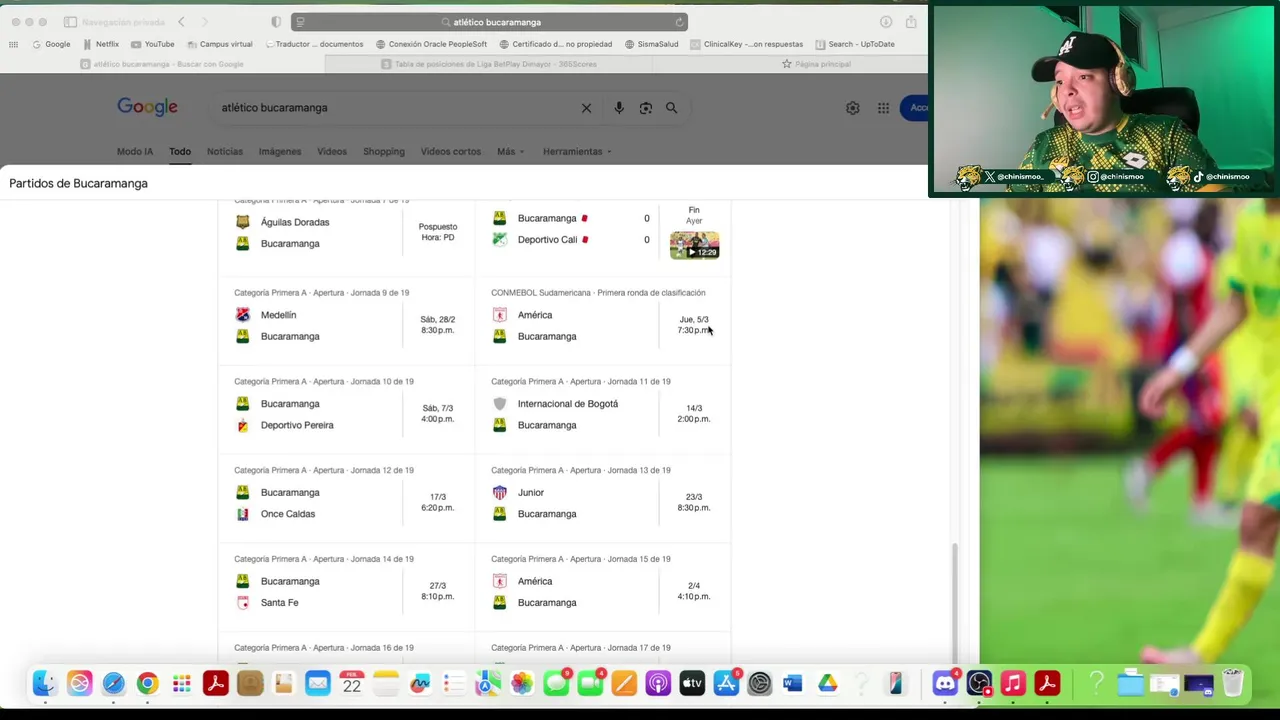The height and width of the screenshot is (720, 1280).
Task: Click the Safari address bar
Action: tap(489, 22)
